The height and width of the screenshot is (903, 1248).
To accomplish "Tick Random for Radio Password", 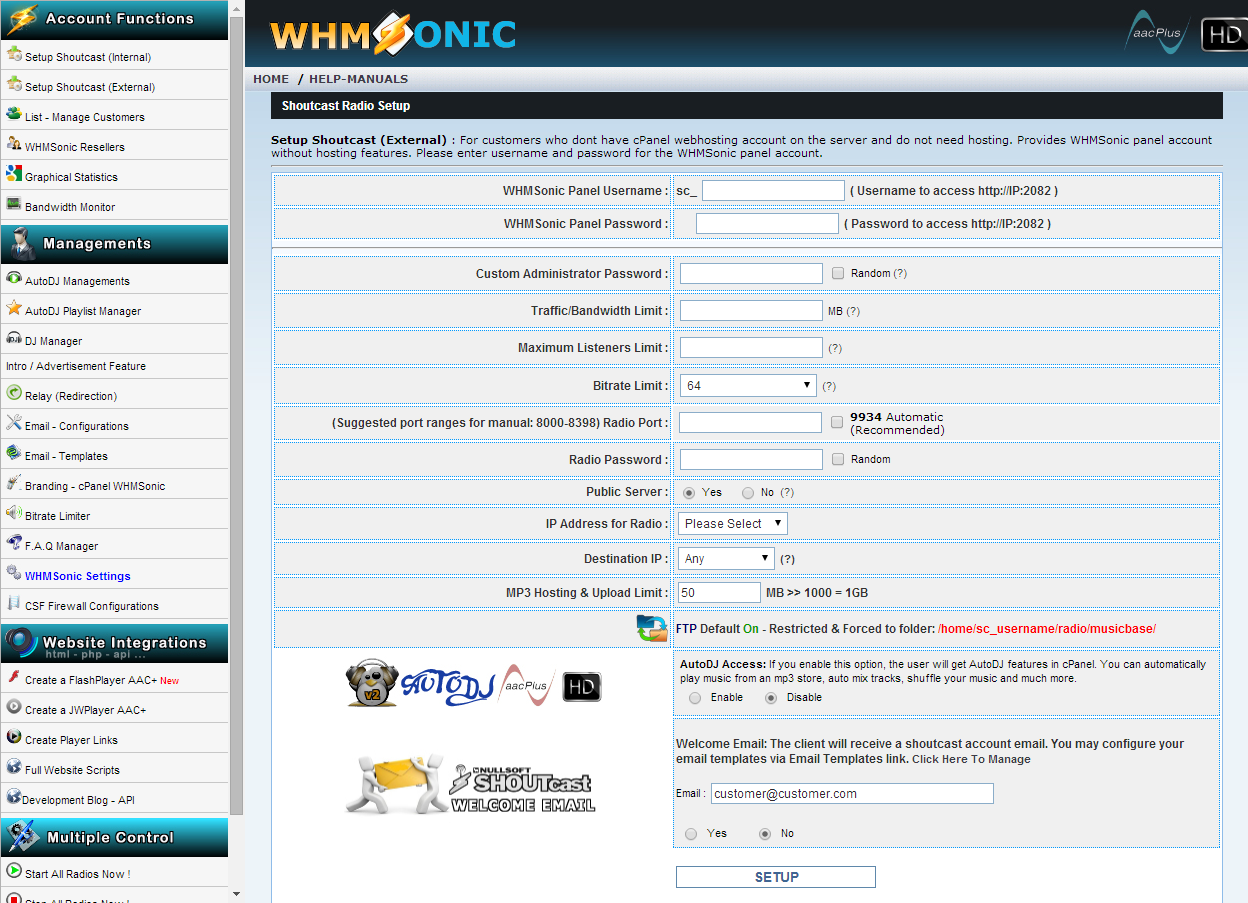I will (838, 459).
